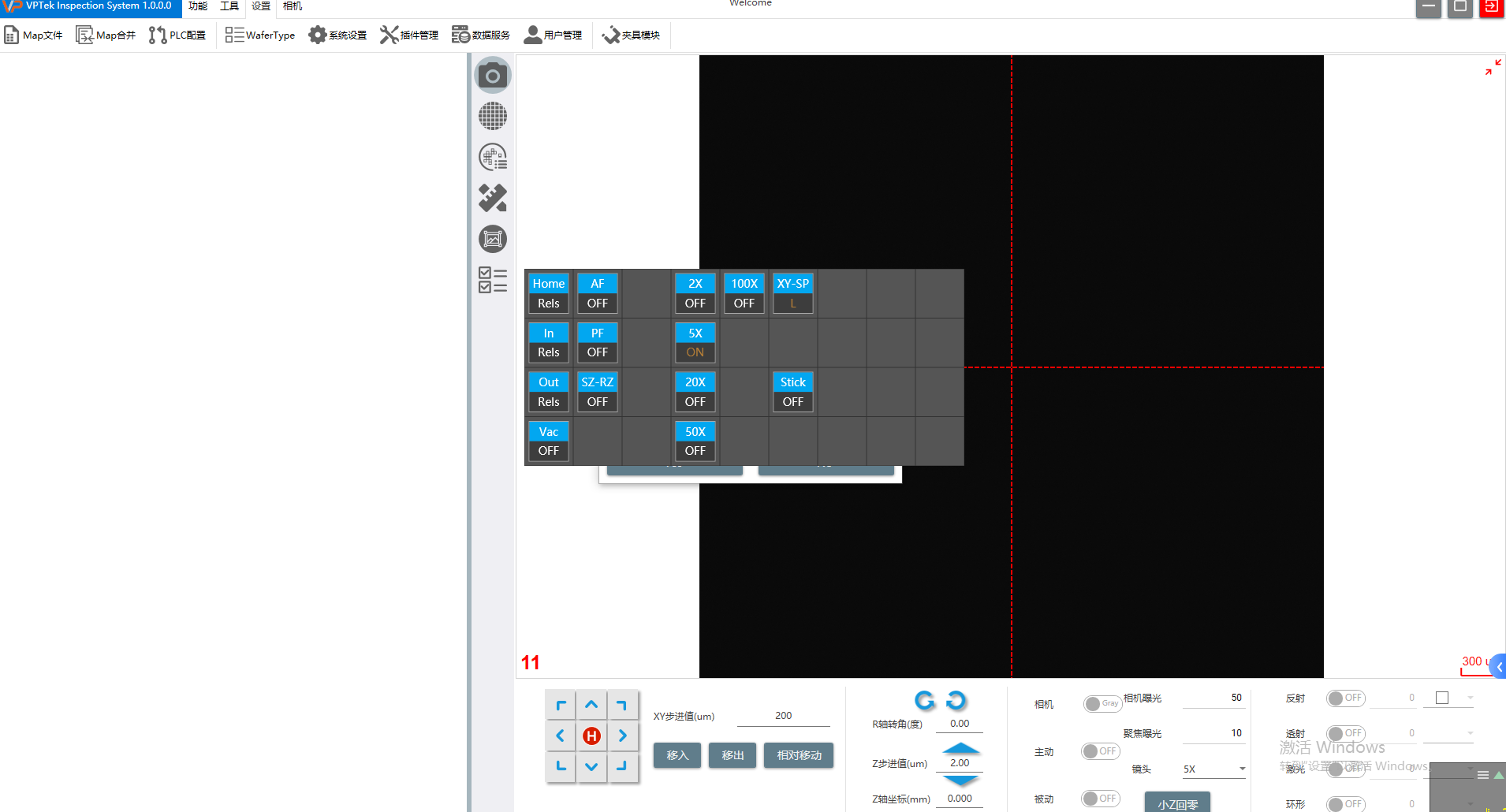Image resolution: width=1506 pixels, height=812 pixels.
Task: Open 系统设置 system settings
Action: pos(337,35)
